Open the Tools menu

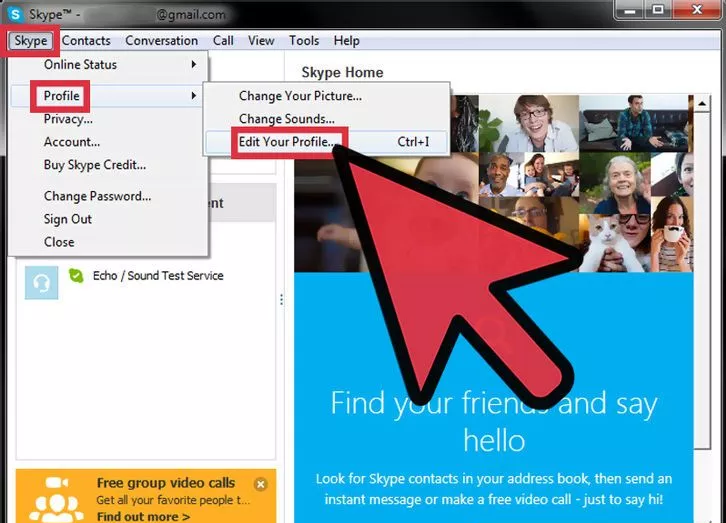tap(304, 41)
